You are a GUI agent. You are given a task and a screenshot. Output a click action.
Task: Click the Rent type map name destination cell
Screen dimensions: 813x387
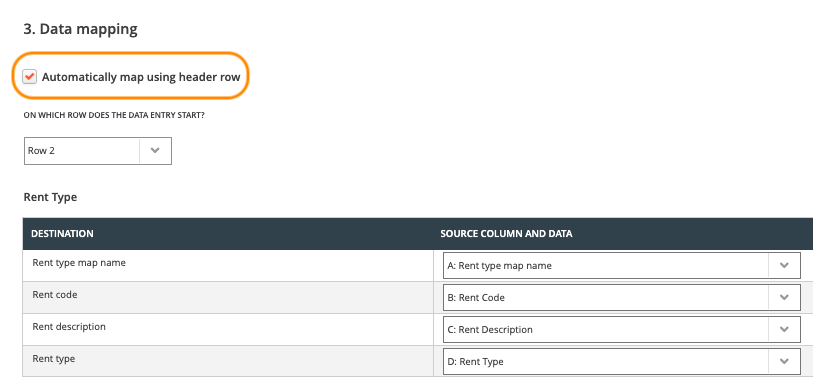[x=228, y=266]
